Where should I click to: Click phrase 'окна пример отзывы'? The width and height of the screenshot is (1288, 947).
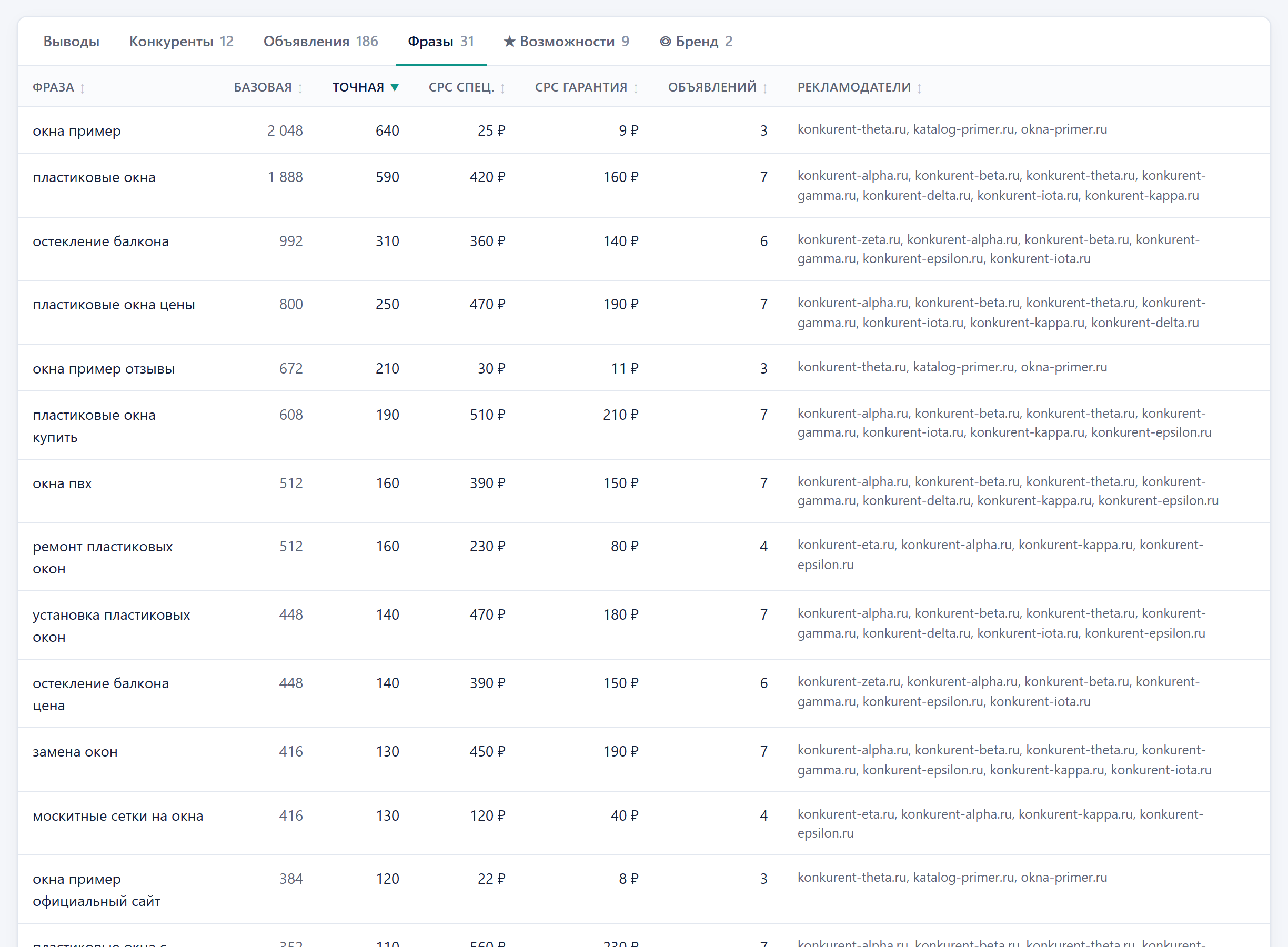click(104, 369)
